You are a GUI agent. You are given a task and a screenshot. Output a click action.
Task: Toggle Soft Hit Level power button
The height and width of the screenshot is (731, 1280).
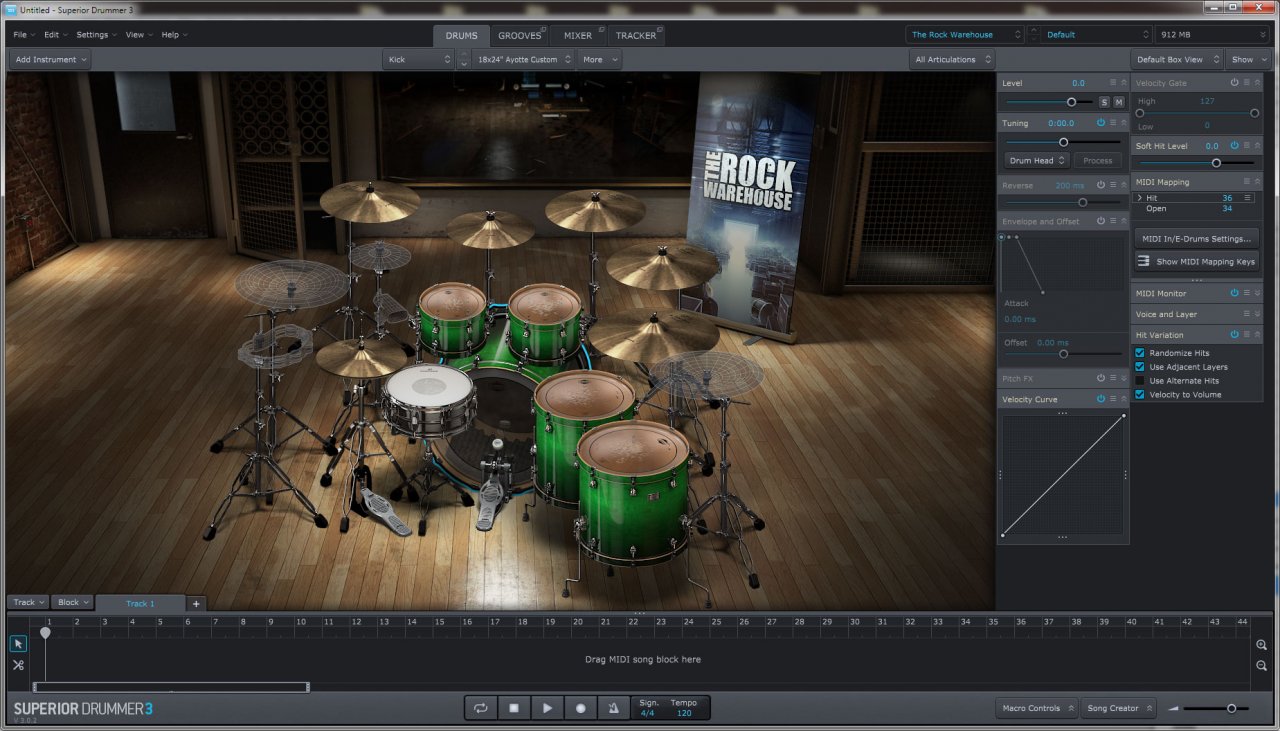1235,146
